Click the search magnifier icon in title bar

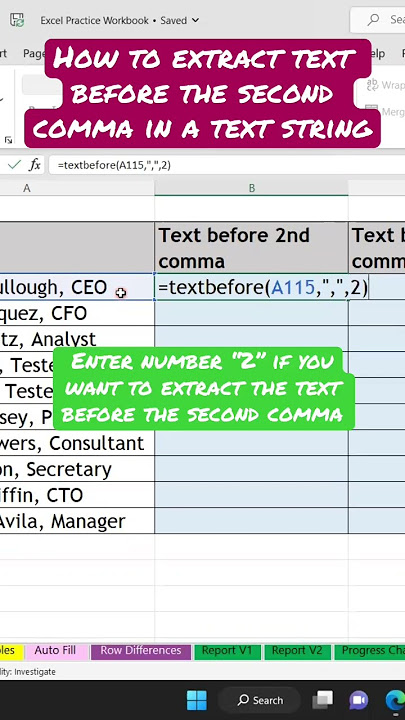click(373, 20)
